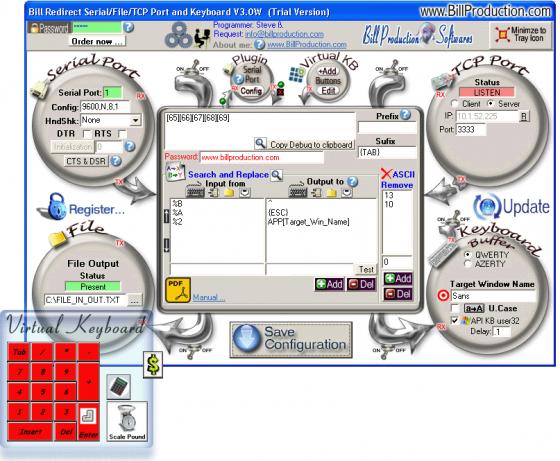Viewport: 560px width, 461px height.
Task: Click the Register padlock icon
Action: (56, 206)
